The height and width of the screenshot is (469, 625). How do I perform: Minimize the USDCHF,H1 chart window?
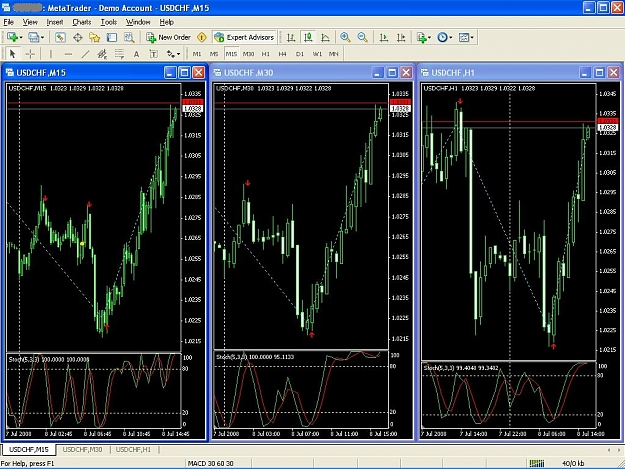(585, 73)
